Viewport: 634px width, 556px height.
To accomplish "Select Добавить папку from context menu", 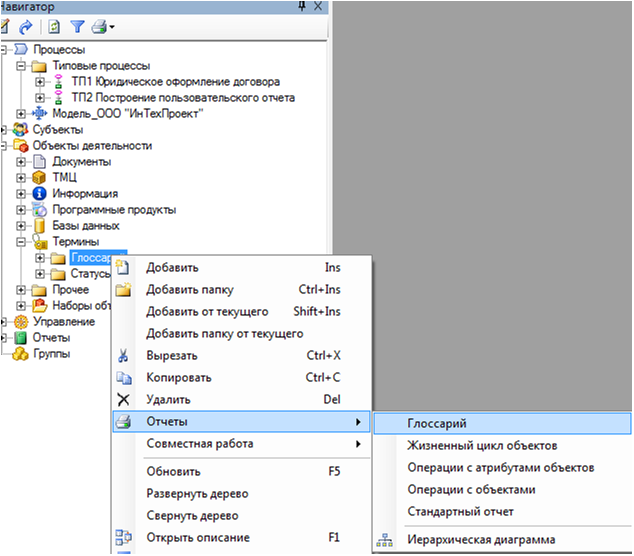I will click(190, 290).
